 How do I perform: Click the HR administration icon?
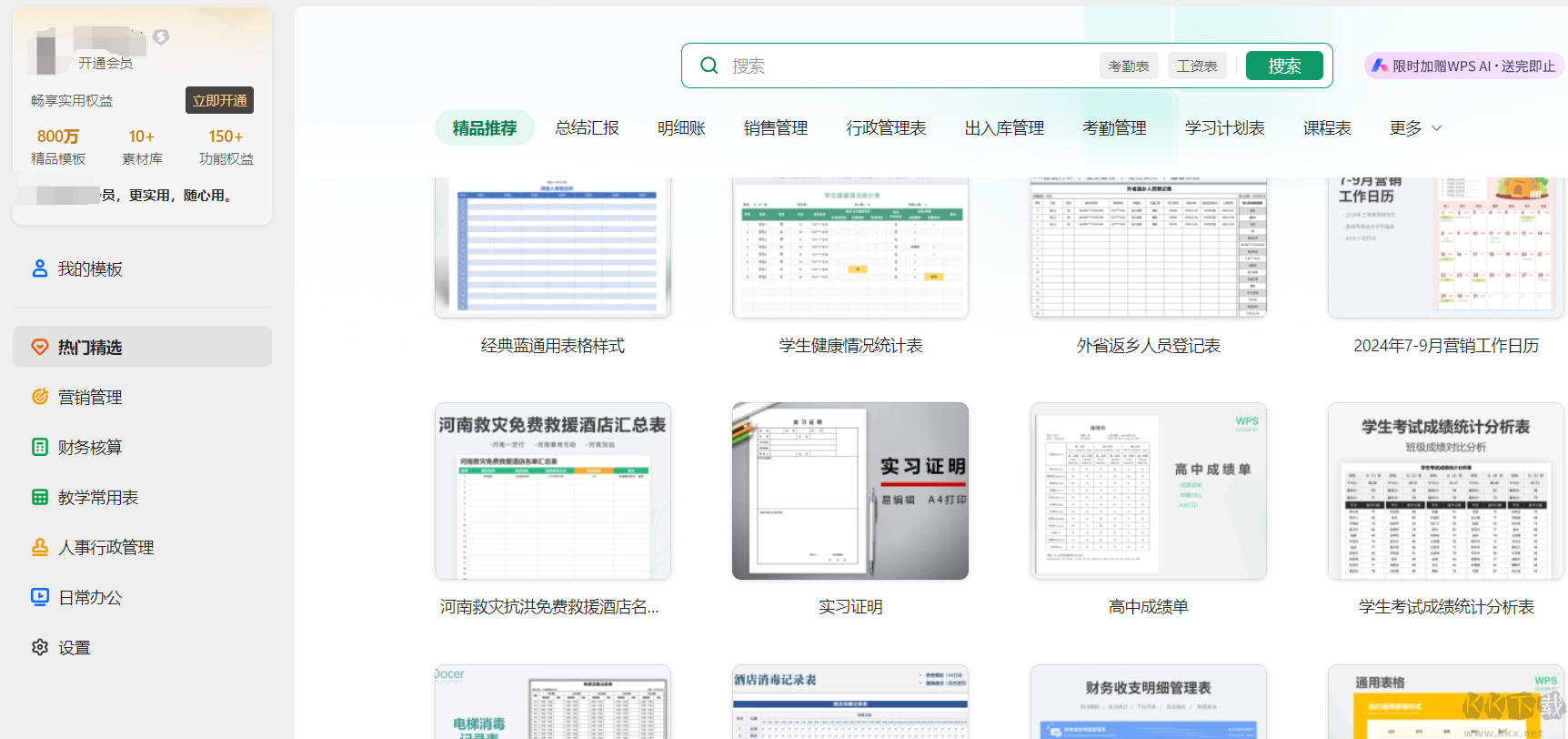point(40,547)
